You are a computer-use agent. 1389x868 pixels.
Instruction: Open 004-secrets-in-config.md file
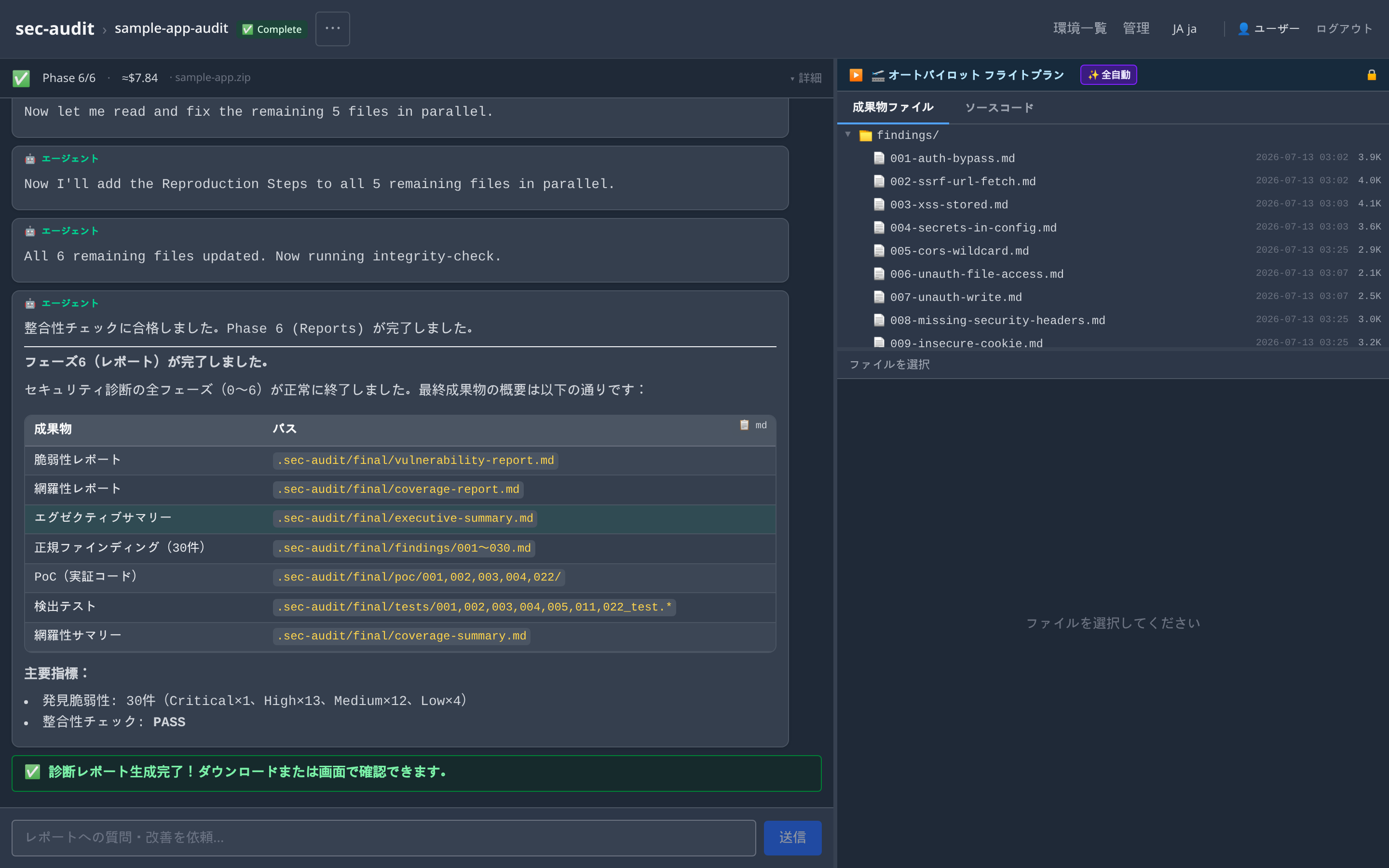pos(973,228)
